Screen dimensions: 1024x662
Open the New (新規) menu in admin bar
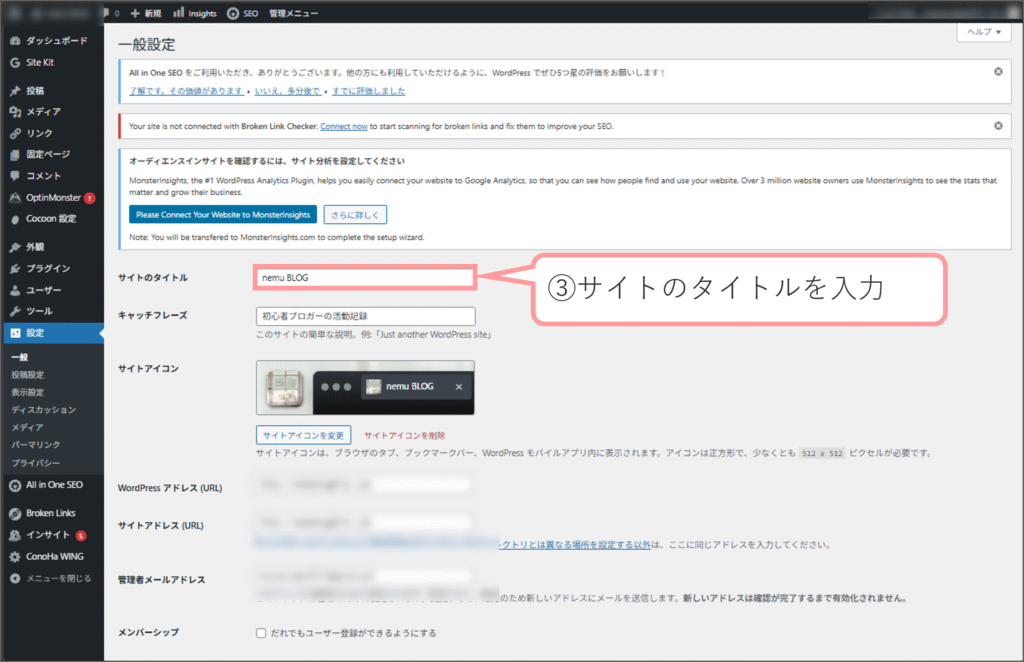pos(145,13)
